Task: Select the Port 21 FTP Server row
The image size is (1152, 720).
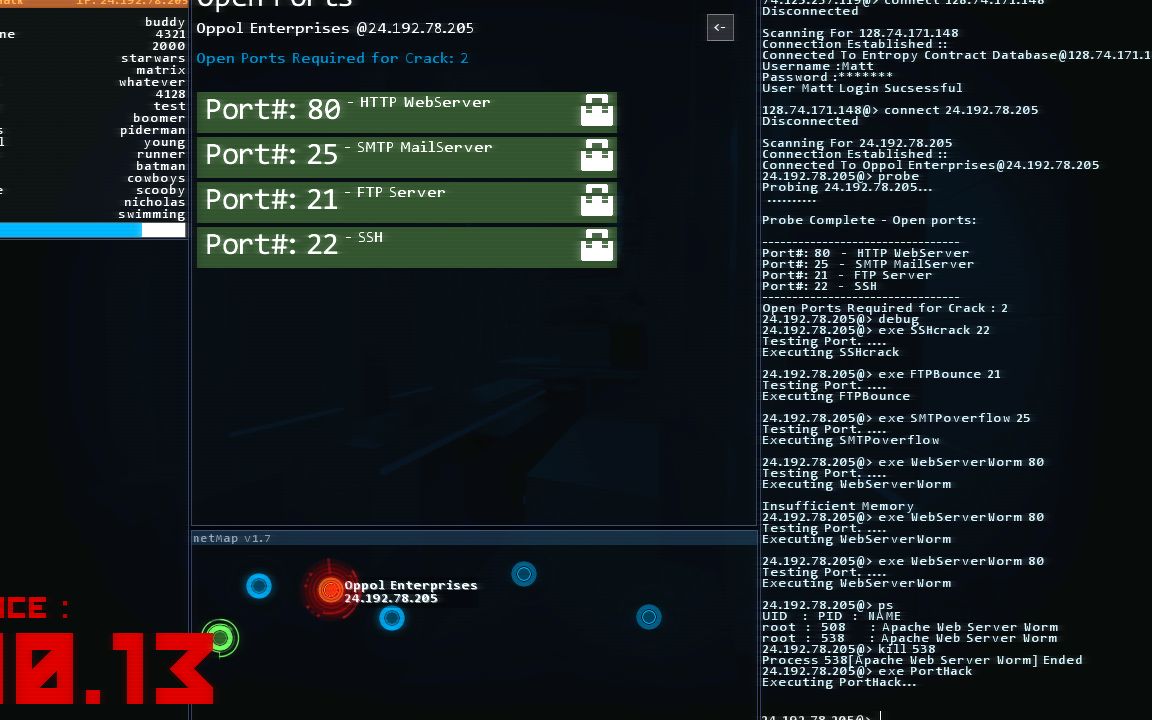Action: (407, 201)
